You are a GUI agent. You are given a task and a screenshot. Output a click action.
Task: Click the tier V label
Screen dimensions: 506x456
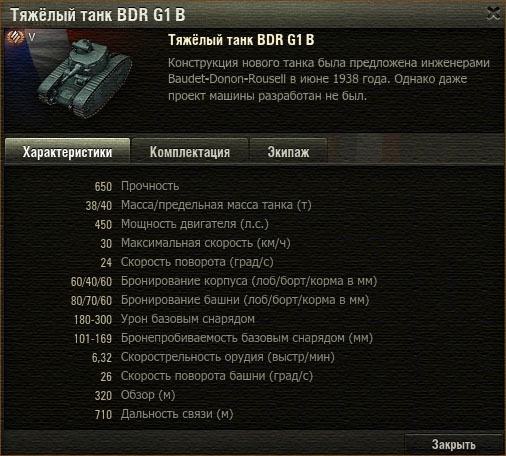click(x=32, y=37)
